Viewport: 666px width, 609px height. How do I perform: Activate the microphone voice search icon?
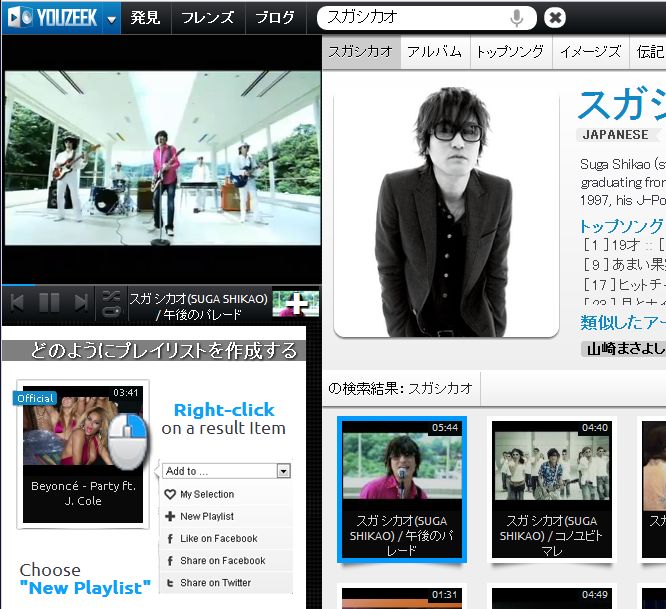click(x=516, y=18)
